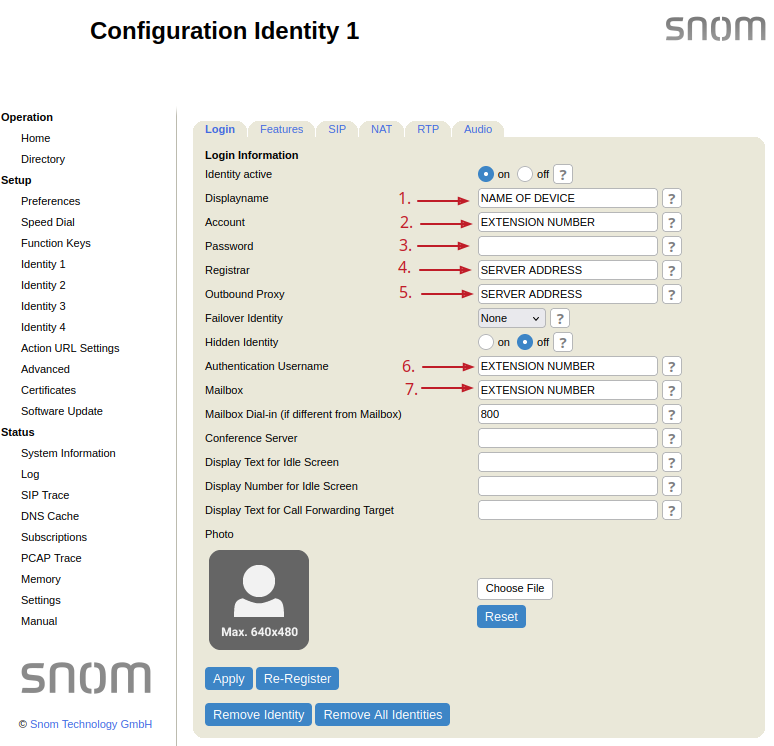
Task: Open help icon for Failover Identity
Action: point(560,318)
